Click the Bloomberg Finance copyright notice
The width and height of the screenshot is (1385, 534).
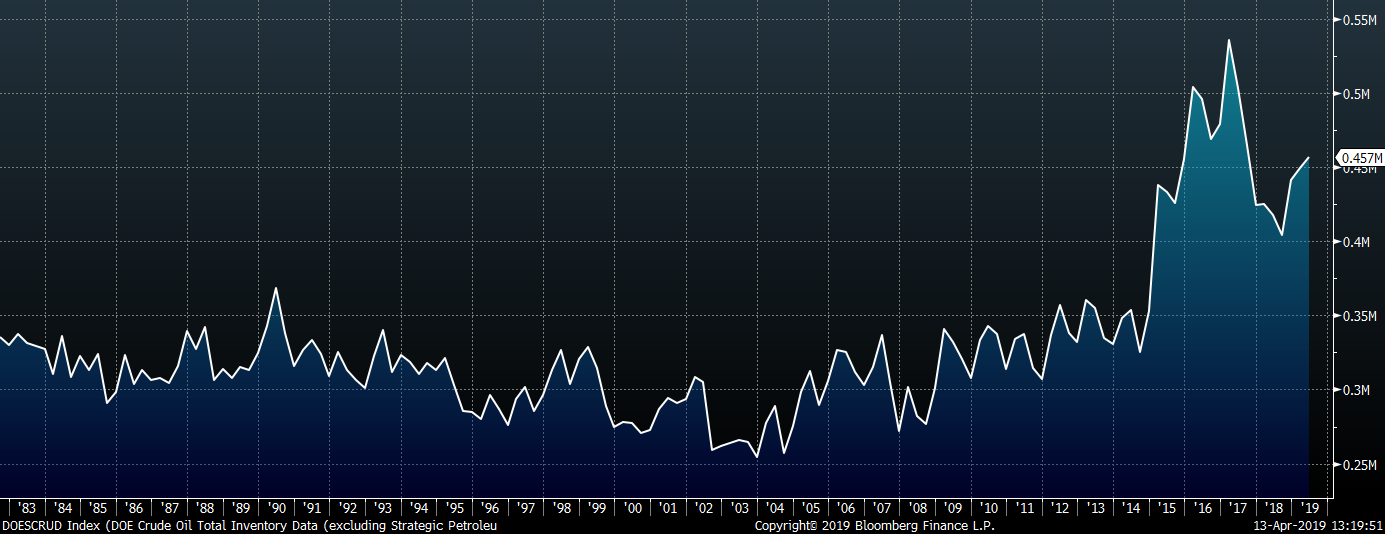[875, 525]
